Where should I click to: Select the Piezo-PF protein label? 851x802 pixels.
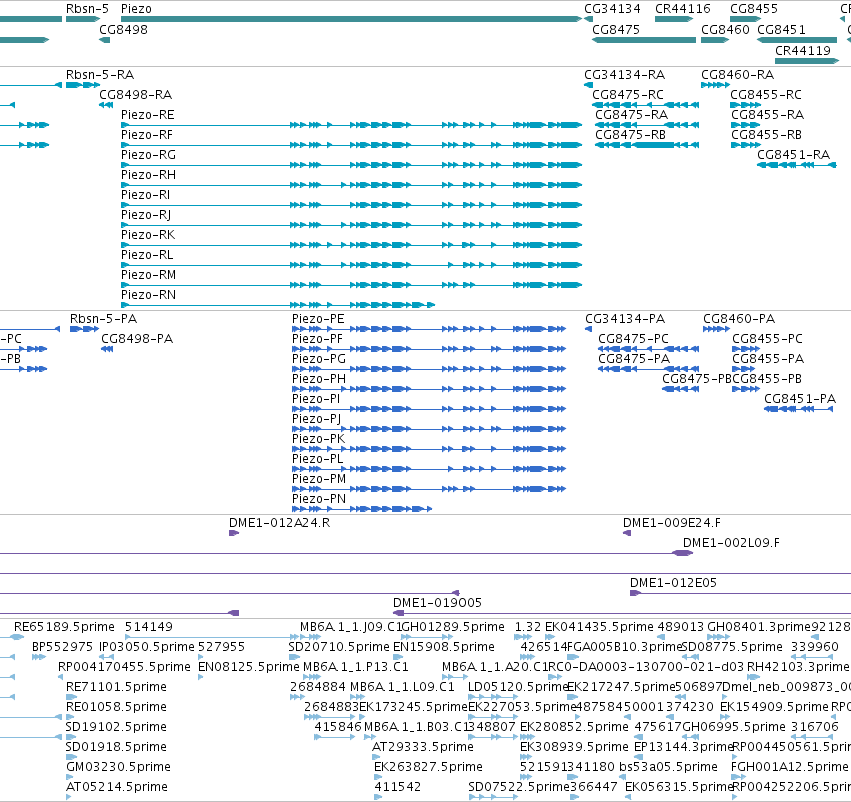317,339
